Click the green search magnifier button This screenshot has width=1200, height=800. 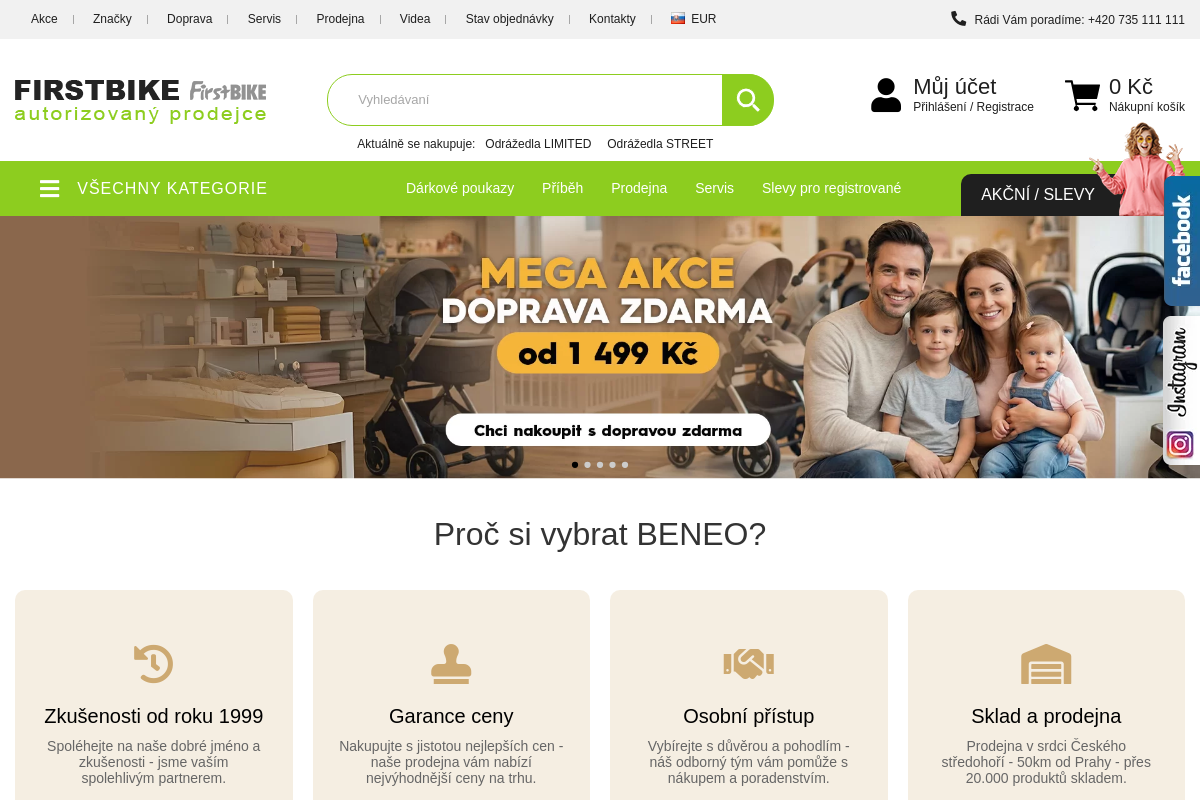[x=748, y=100]
